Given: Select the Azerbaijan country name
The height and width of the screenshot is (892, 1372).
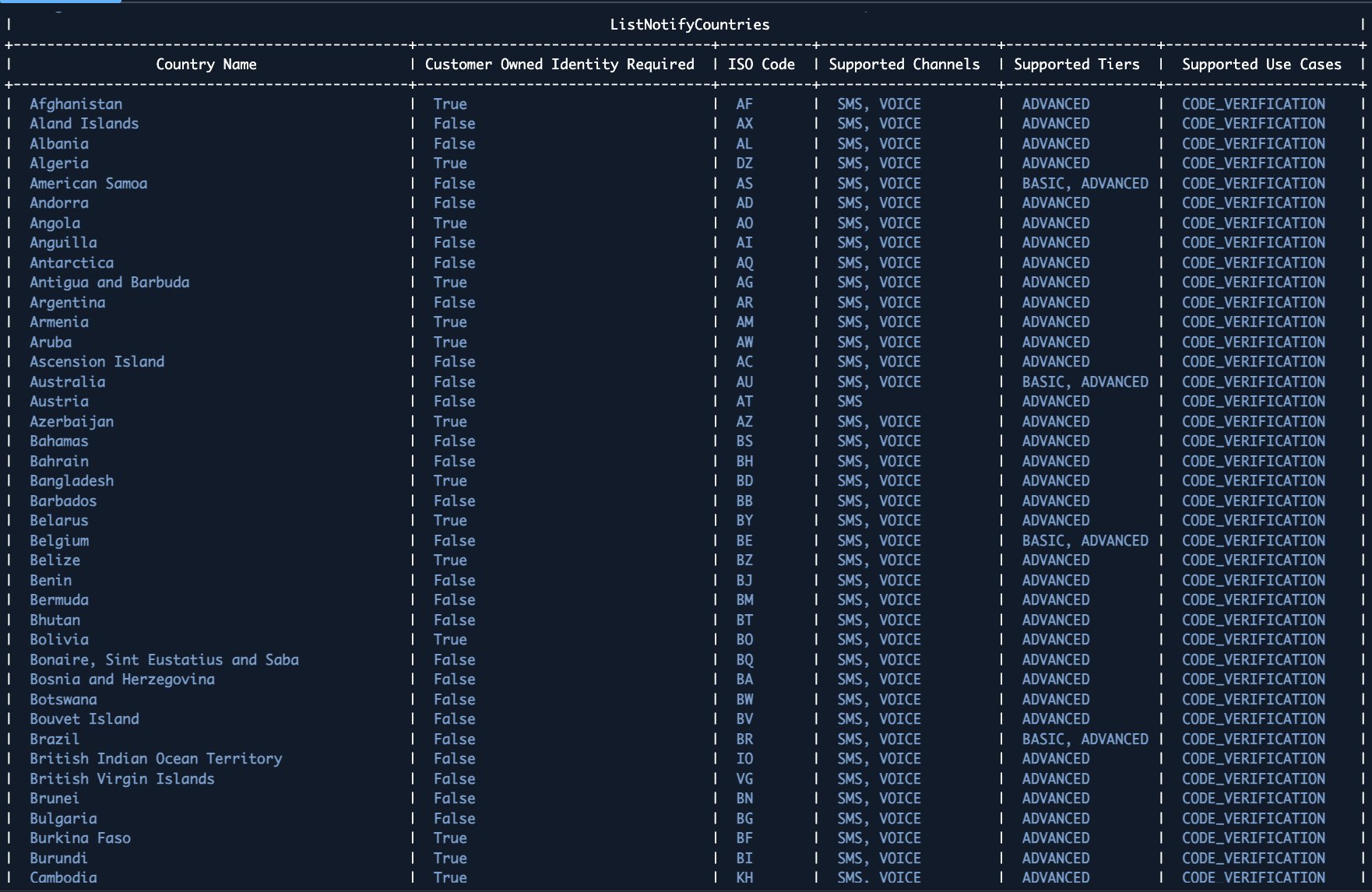Looking at the screenshot, I should point(72,421).
